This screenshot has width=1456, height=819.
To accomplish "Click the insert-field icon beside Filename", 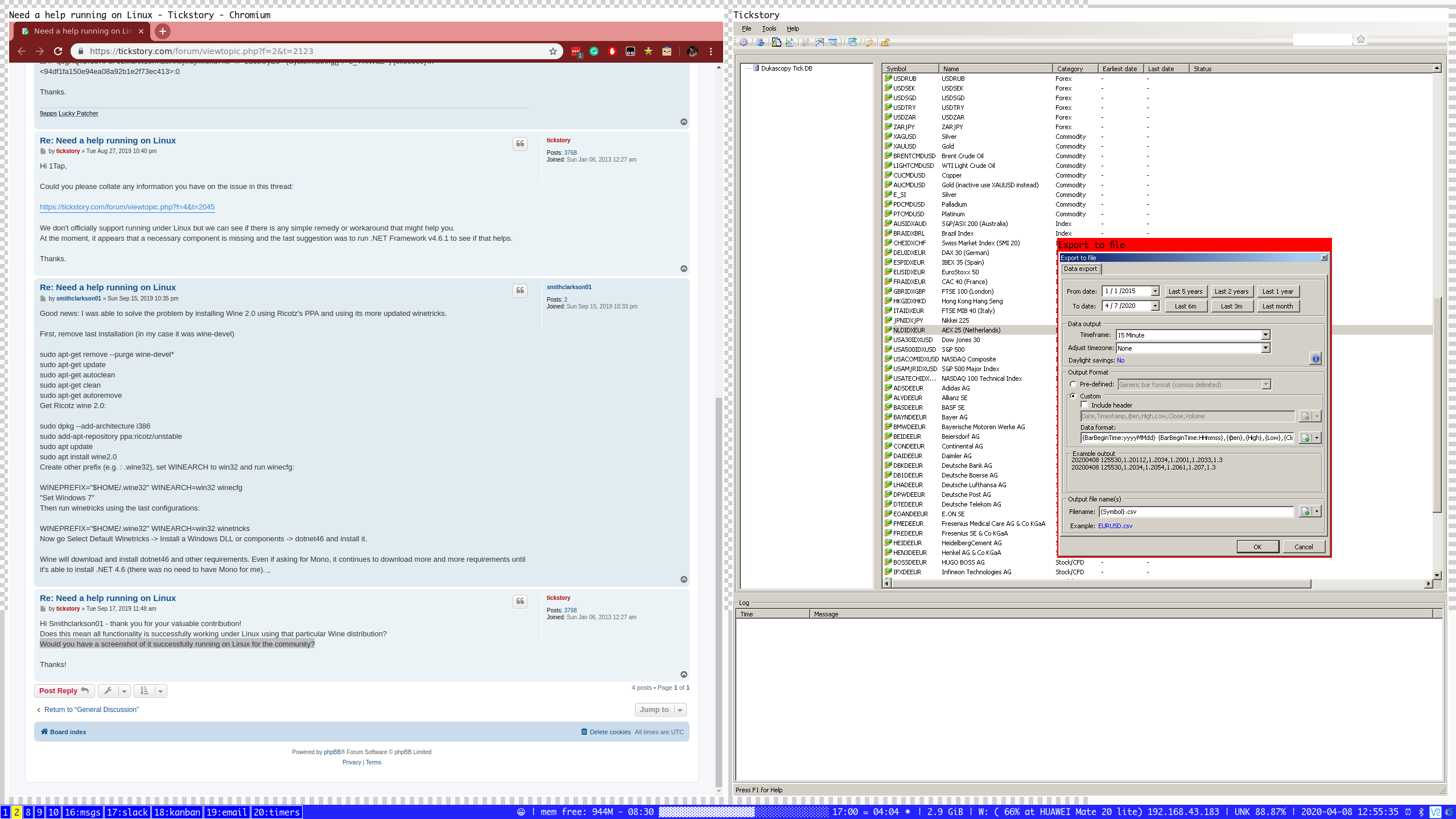I will pos(1306,512).
